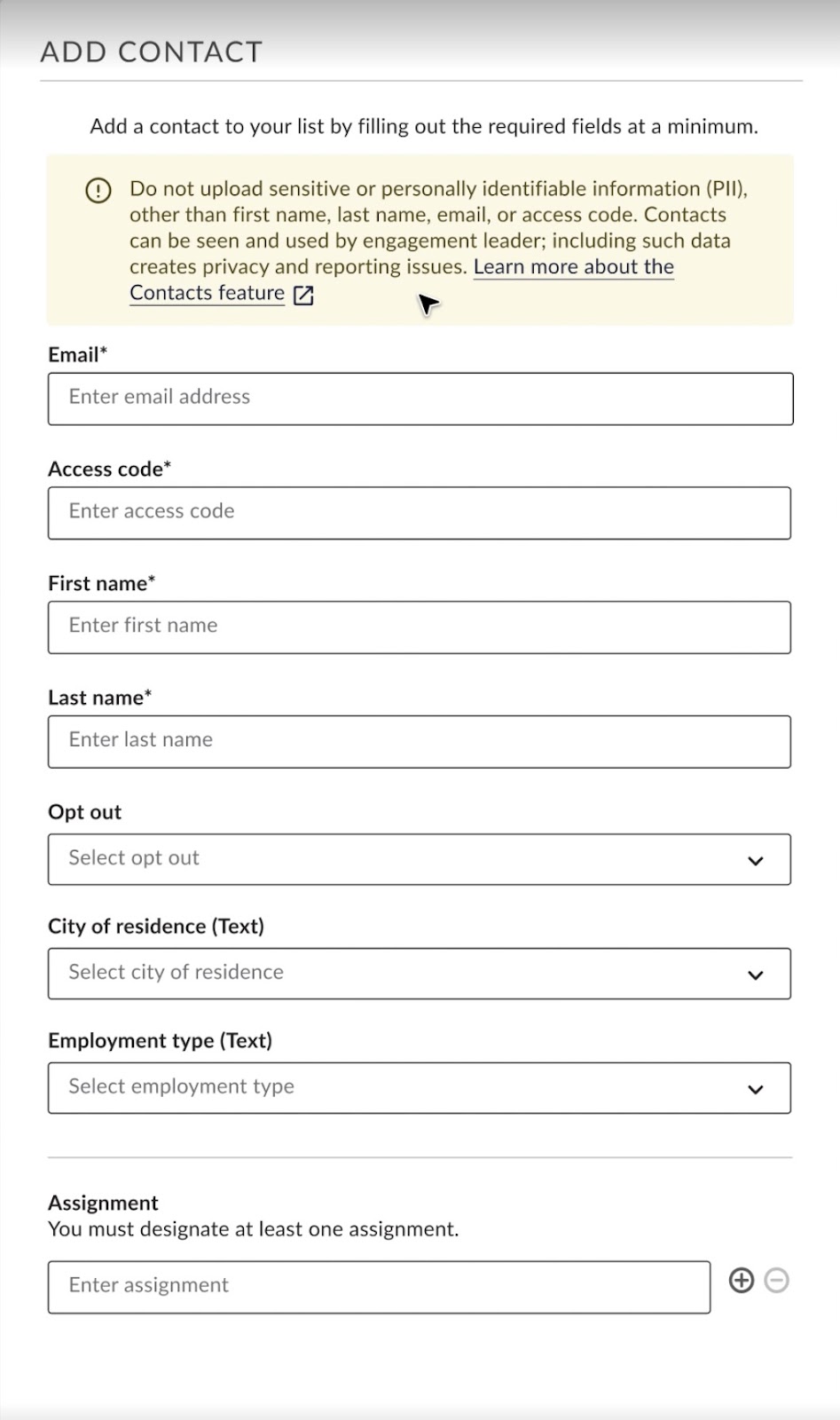Click the remove assignment minus icon
The width and height of the screenshot is (840, 1420).
[x=776, y=1281]
